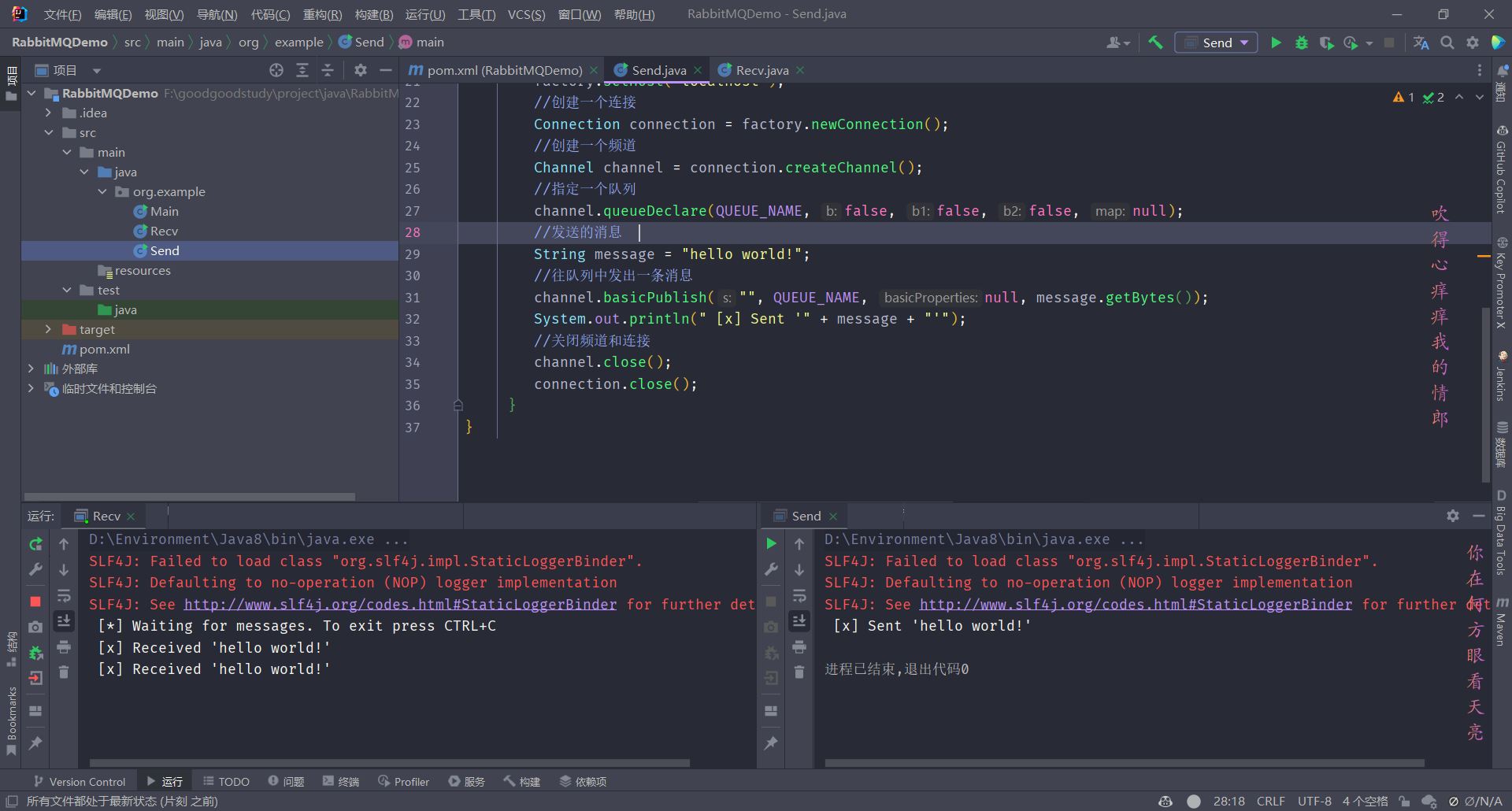Start debugging with the bug icon
1512x811 pixels.
point(1302,43)
